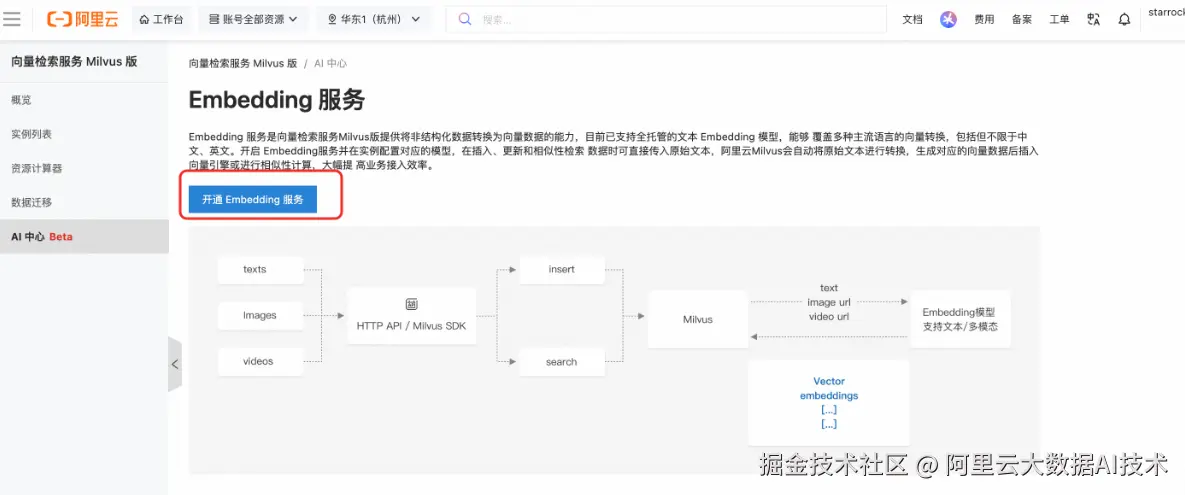Click the 向量检索服务 Milvus 版 breadcrumb
1185x495 pixels.
pos(243,63)
